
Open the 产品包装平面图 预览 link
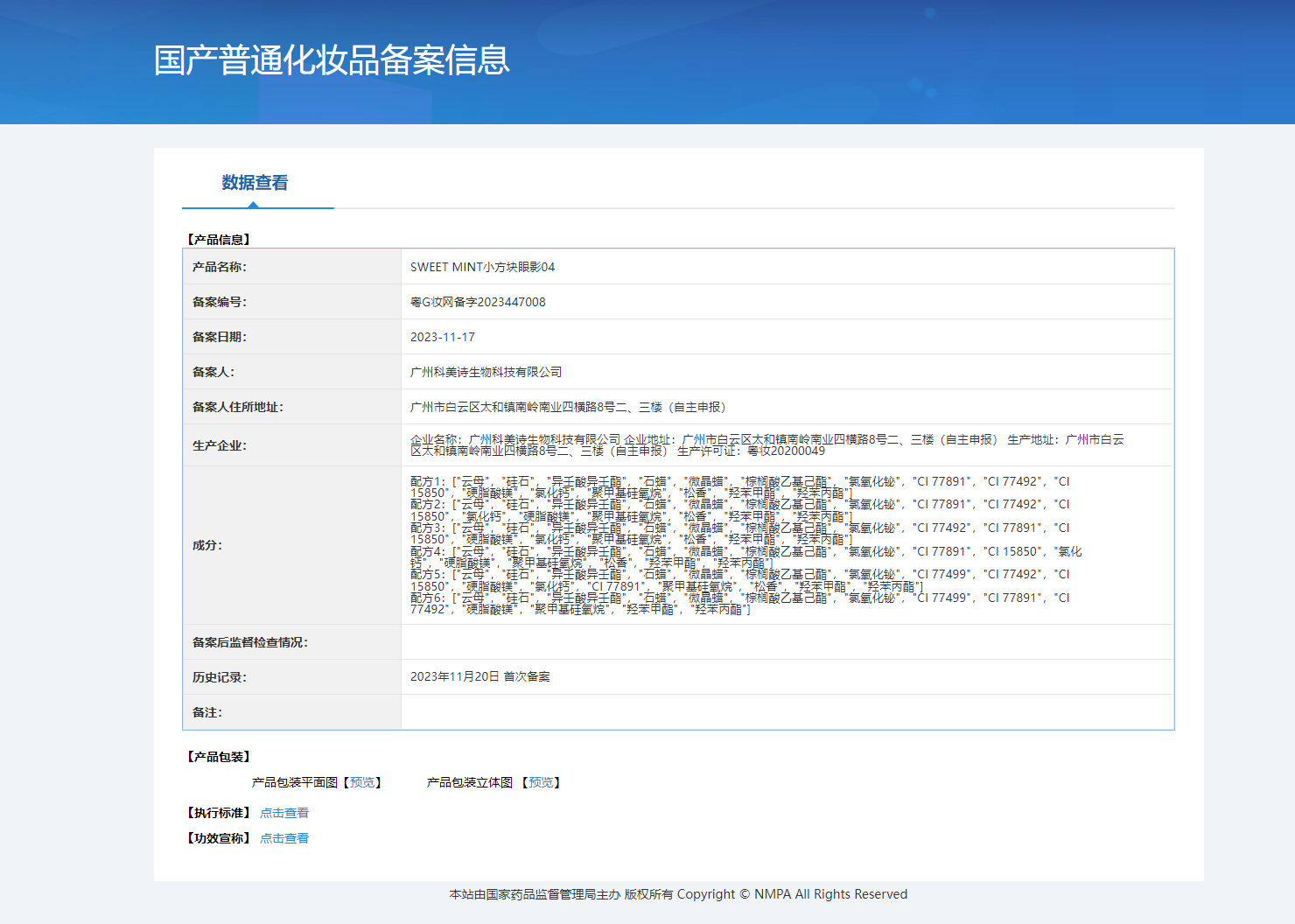coord(362,782)
